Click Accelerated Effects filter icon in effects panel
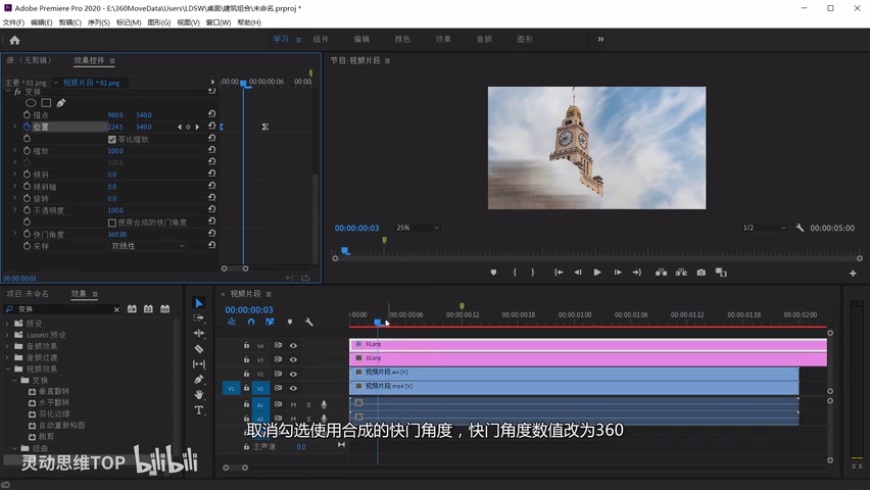 132,309
